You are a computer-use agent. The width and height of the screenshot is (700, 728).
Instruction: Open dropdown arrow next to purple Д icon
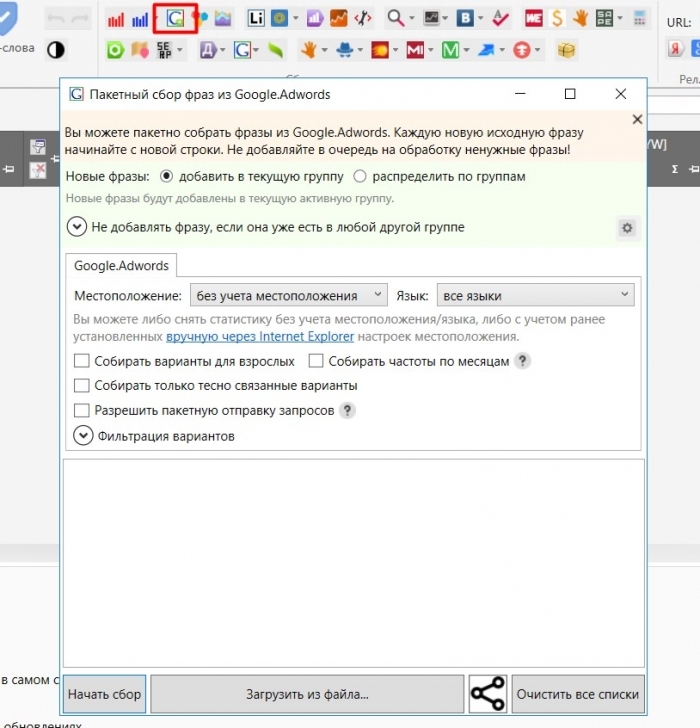(x=223, y=50)
